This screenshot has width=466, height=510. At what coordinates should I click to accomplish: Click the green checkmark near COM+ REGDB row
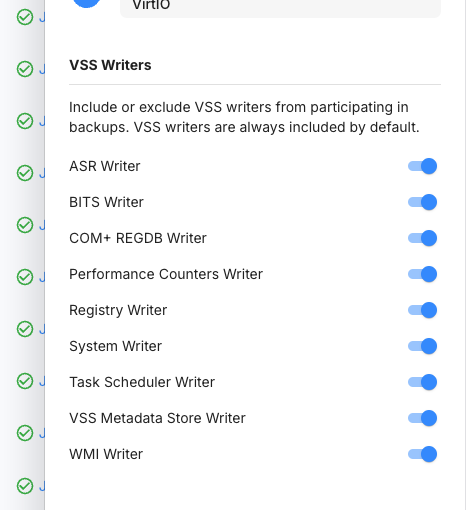(x=25, y=225)
